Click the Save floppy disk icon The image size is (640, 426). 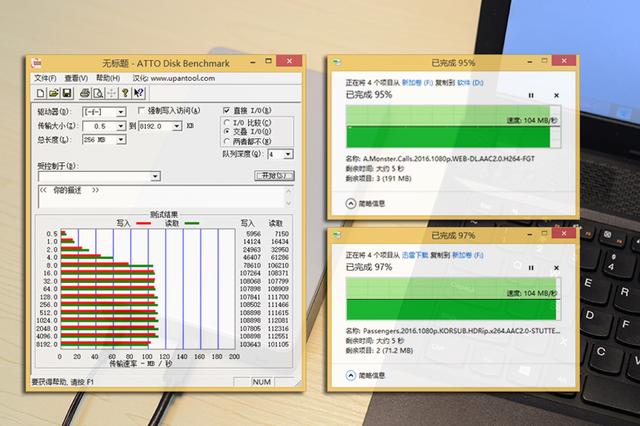point(66,94)
